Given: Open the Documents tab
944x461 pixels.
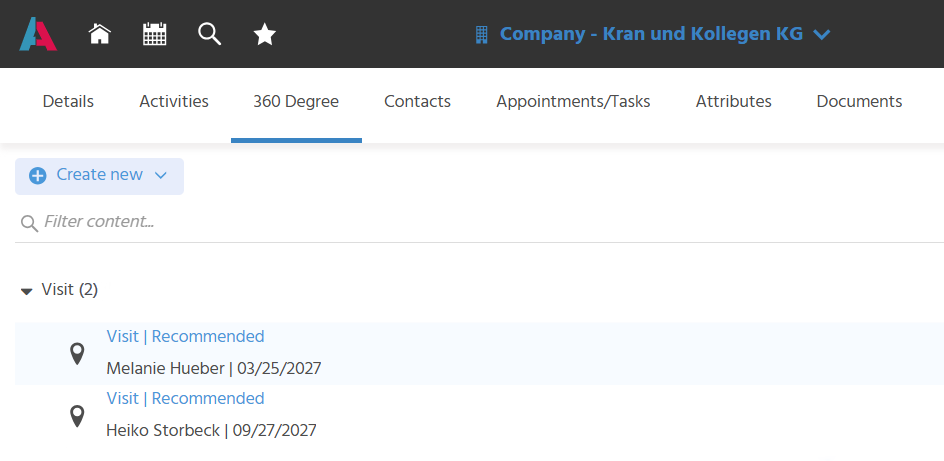Looking at the screenshot, I should 859,102.
